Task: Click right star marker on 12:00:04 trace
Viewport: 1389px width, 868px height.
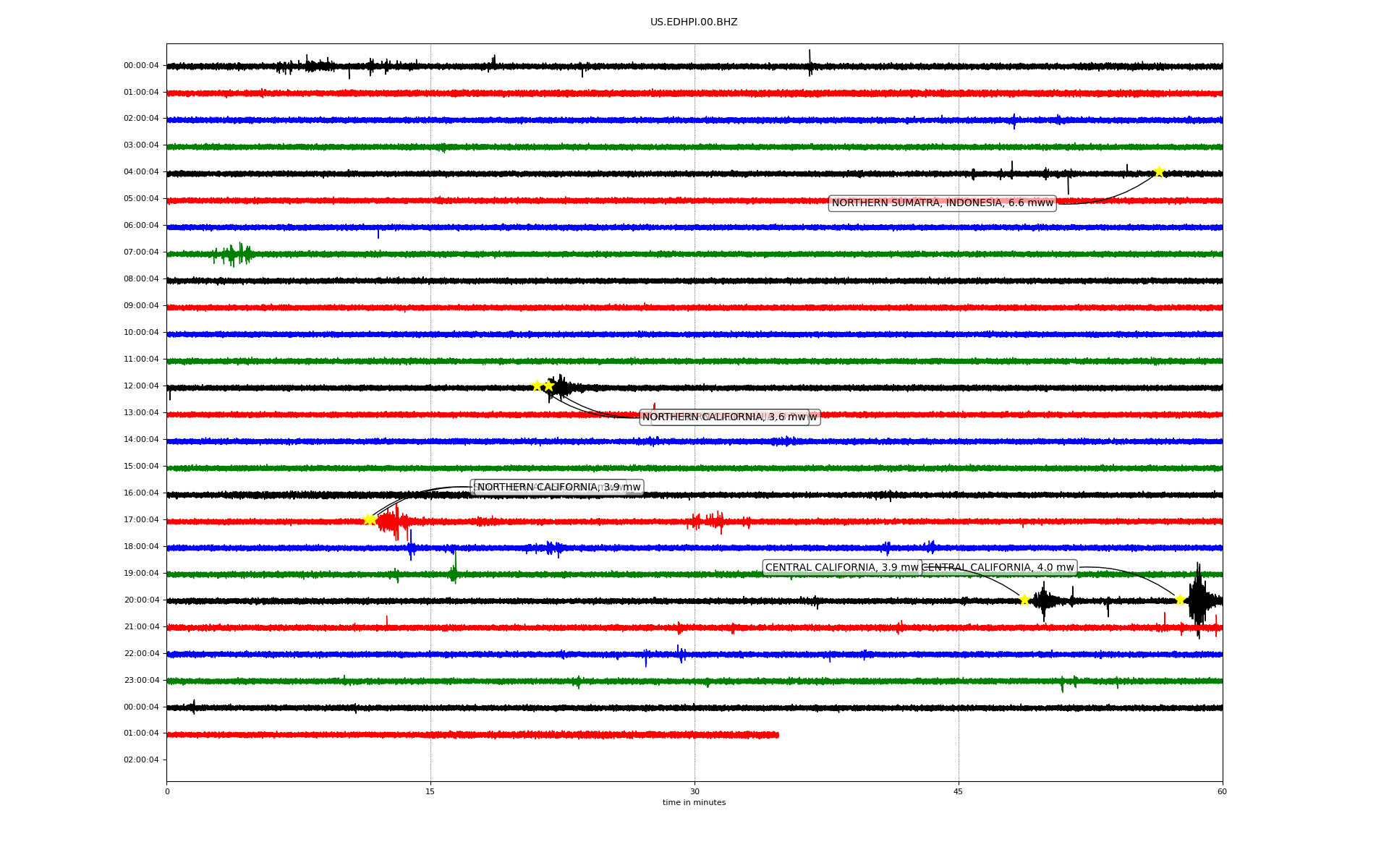Action: [549, 386]
